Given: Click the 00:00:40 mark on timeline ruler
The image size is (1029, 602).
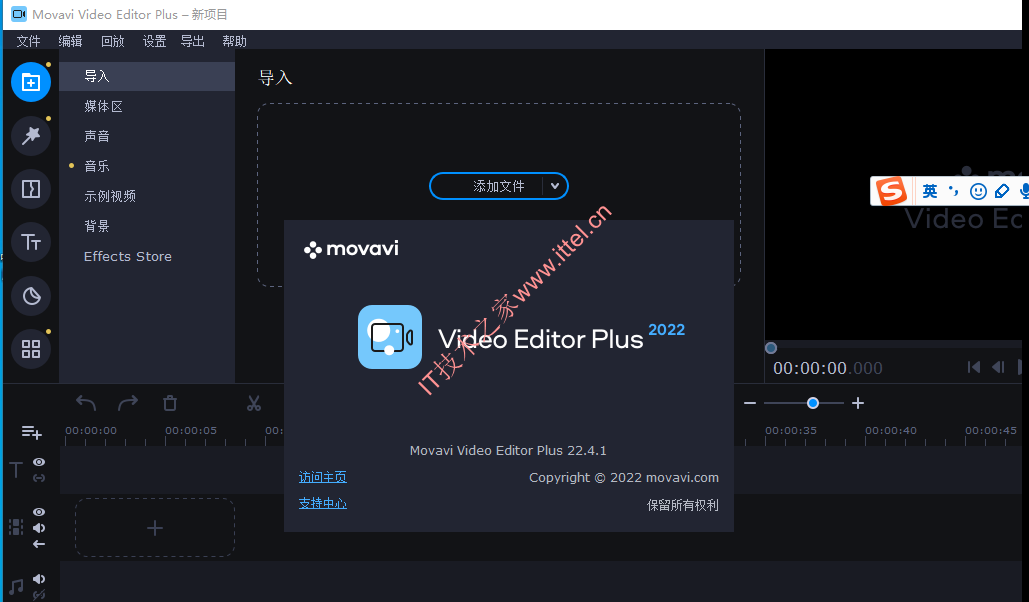Looking at the screenshot, I should coord(891,431).
